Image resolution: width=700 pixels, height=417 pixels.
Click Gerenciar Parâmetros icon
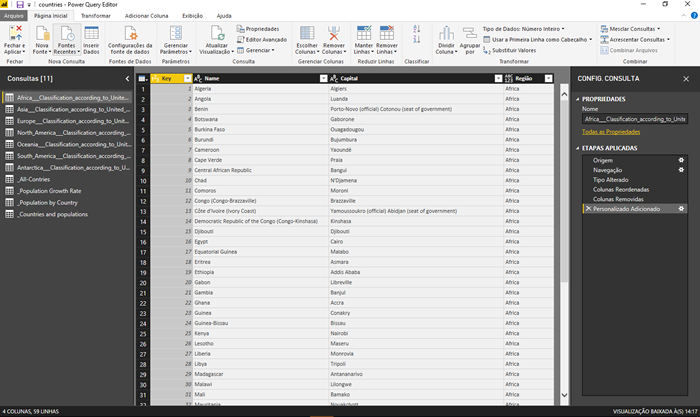click(x=176, y=33)
